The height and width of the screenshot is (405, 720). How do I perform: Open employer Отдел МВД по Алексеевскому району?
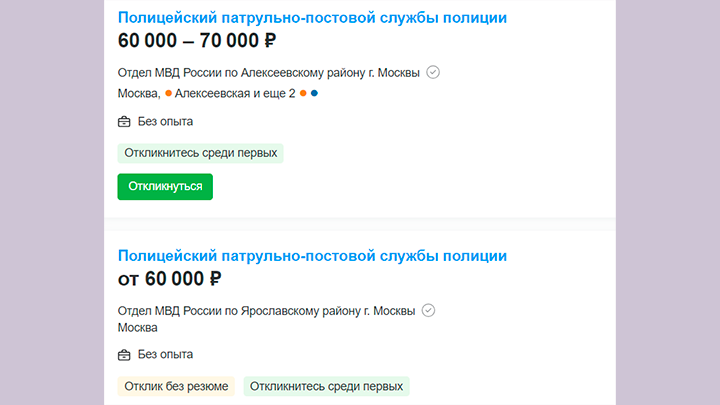(269, 73)
